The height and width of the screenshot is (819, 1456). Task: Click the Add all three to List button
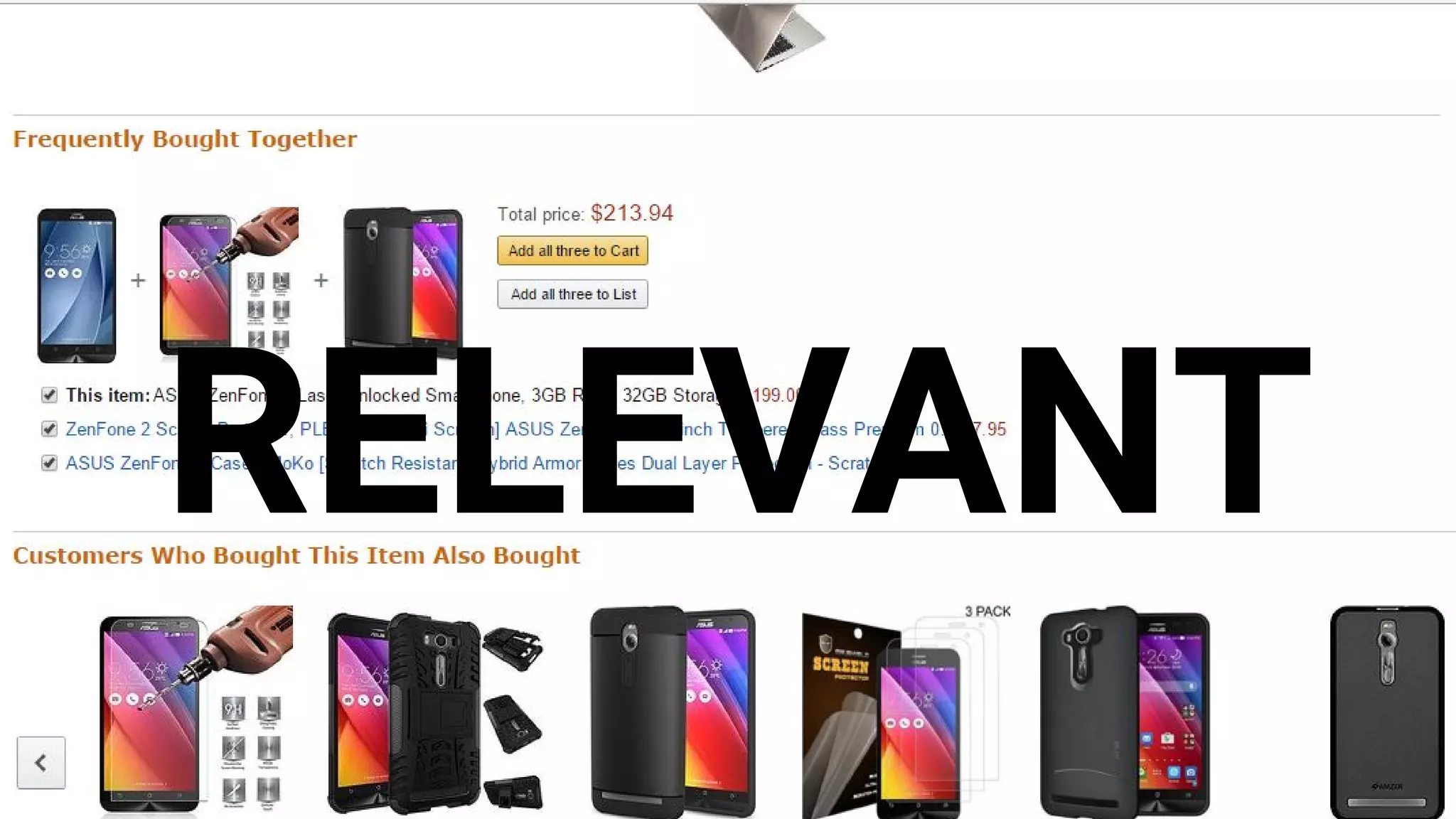[x=573, y=294]
